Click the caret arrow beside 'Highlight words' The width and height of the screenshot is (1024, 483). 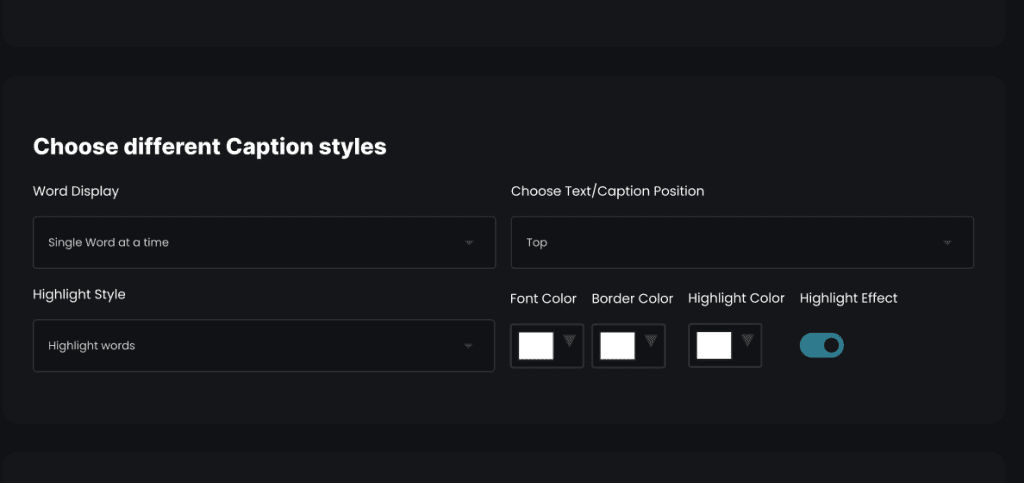pos(468,346)
